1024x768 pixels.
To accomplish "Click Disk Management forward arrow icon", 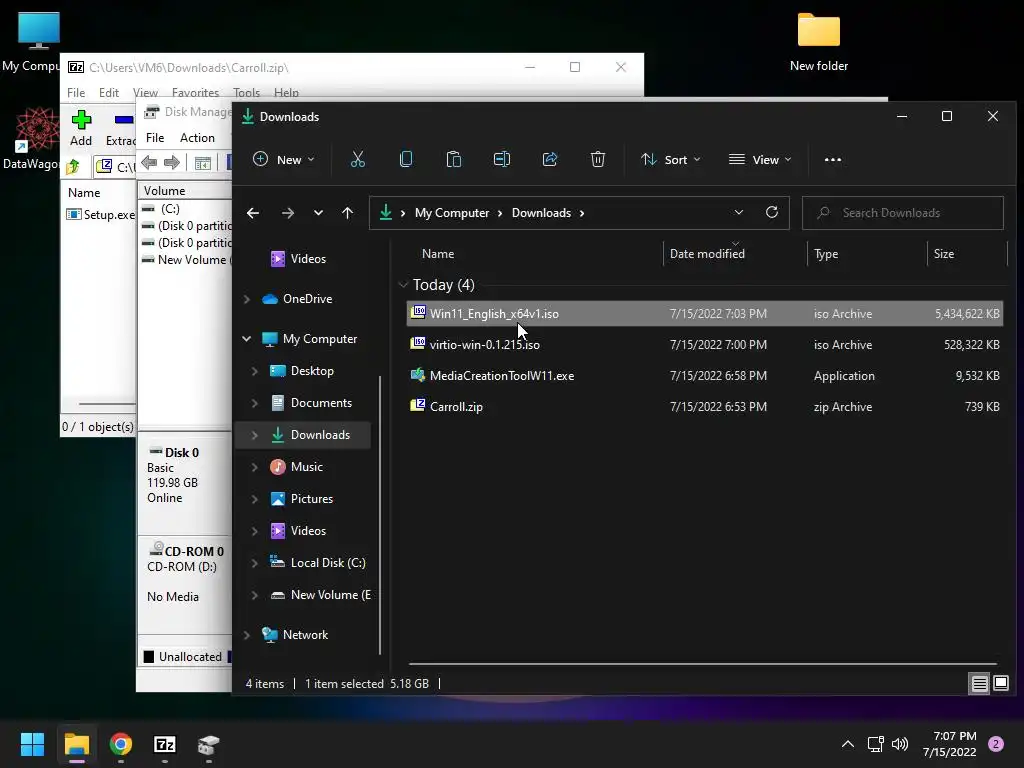I will coord(172,163).
